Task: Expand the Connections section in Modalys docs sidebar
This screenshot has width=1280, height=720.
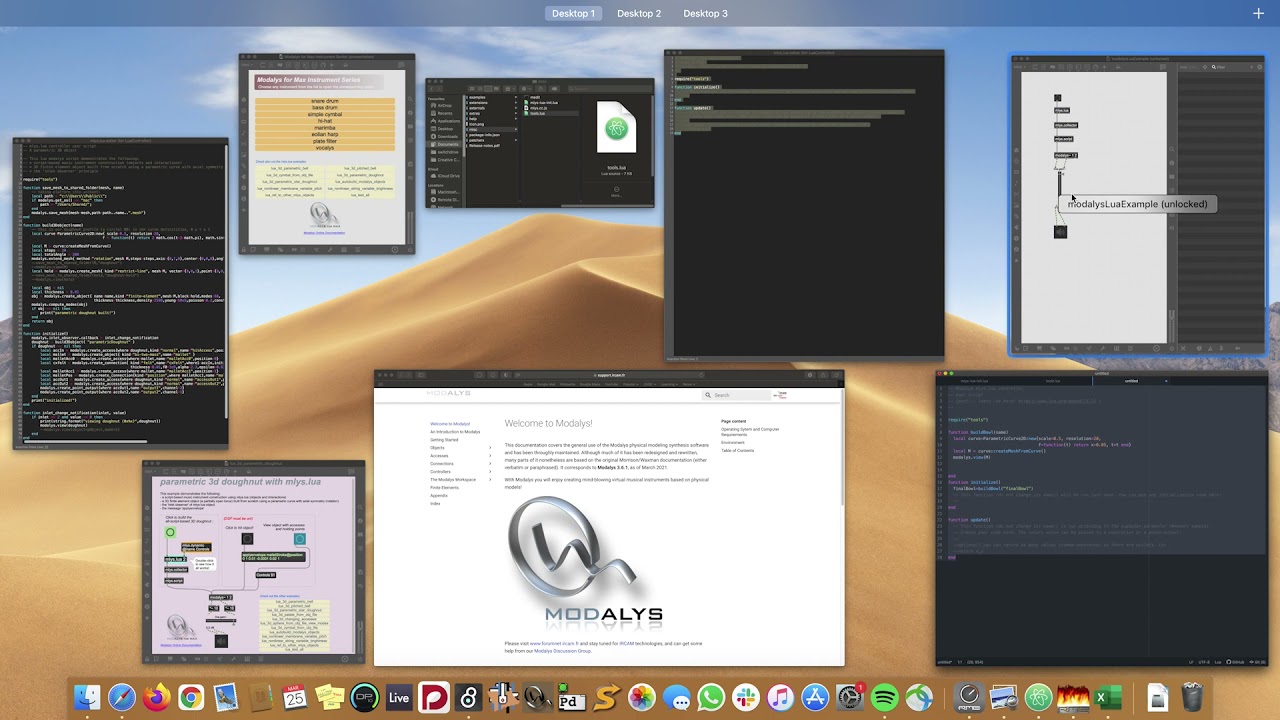Action: [x=490, y=464]
